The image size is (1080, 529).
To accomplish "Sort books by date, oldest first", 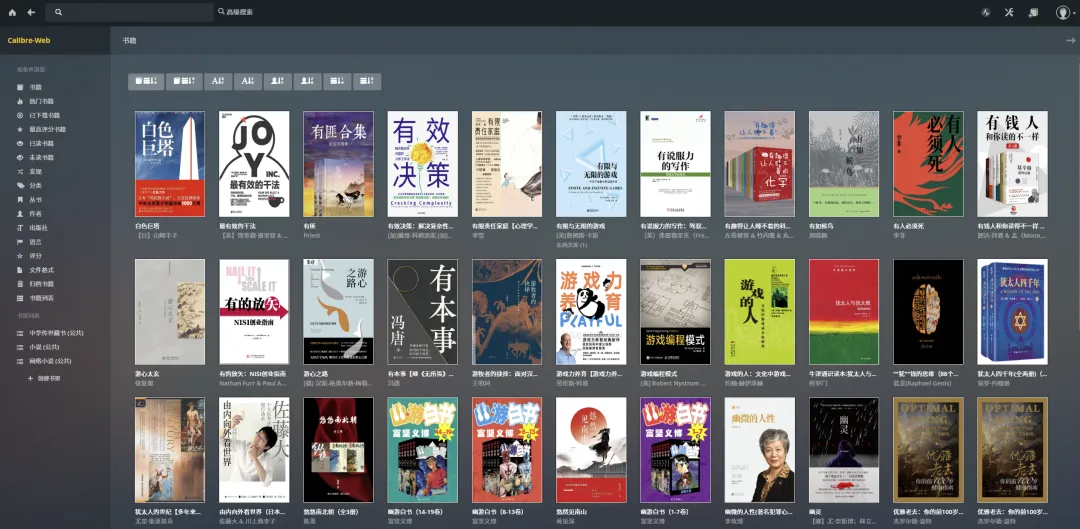I will click(x=184, y=81).
